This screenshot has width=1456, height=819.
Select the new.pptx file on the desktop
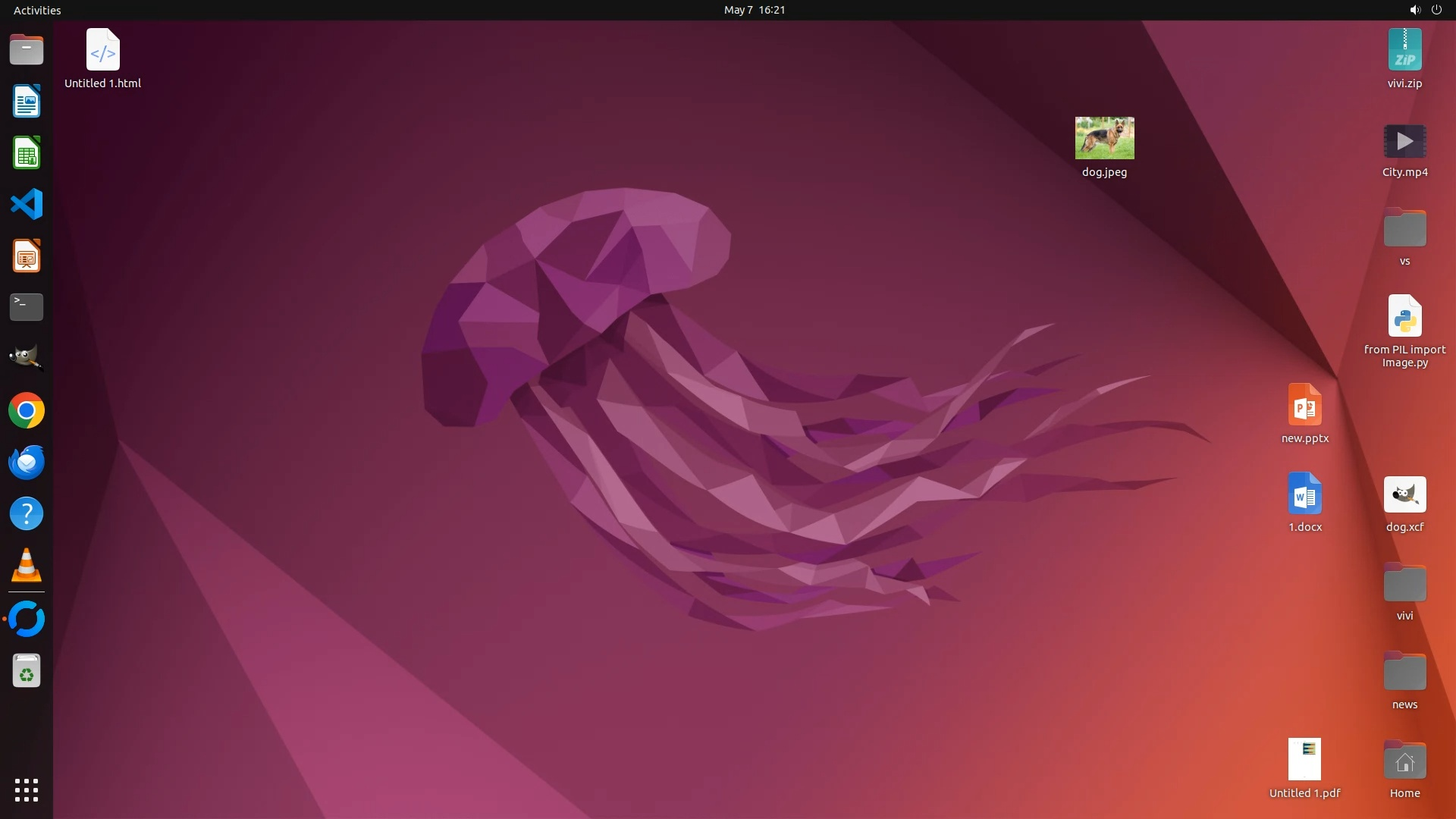[x=1304, y=406]
